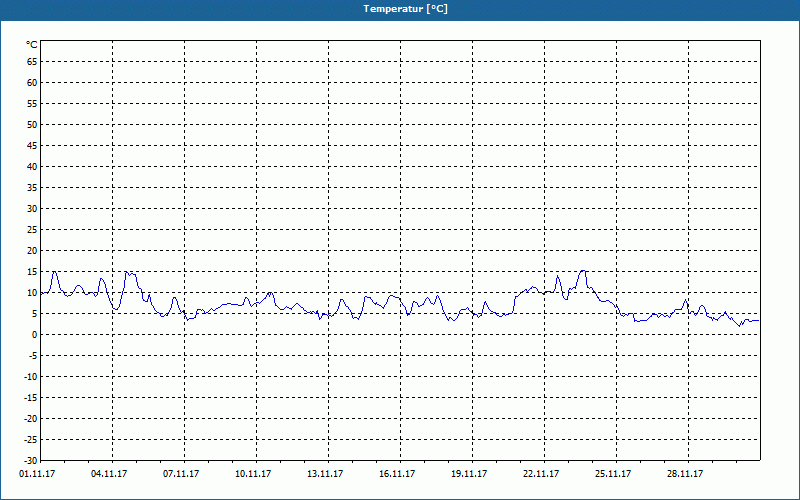The height and width of the screenshot is (500, 800).
Task: Click the 20 value on the temperature axis
Action: click(x=32, y=251)
